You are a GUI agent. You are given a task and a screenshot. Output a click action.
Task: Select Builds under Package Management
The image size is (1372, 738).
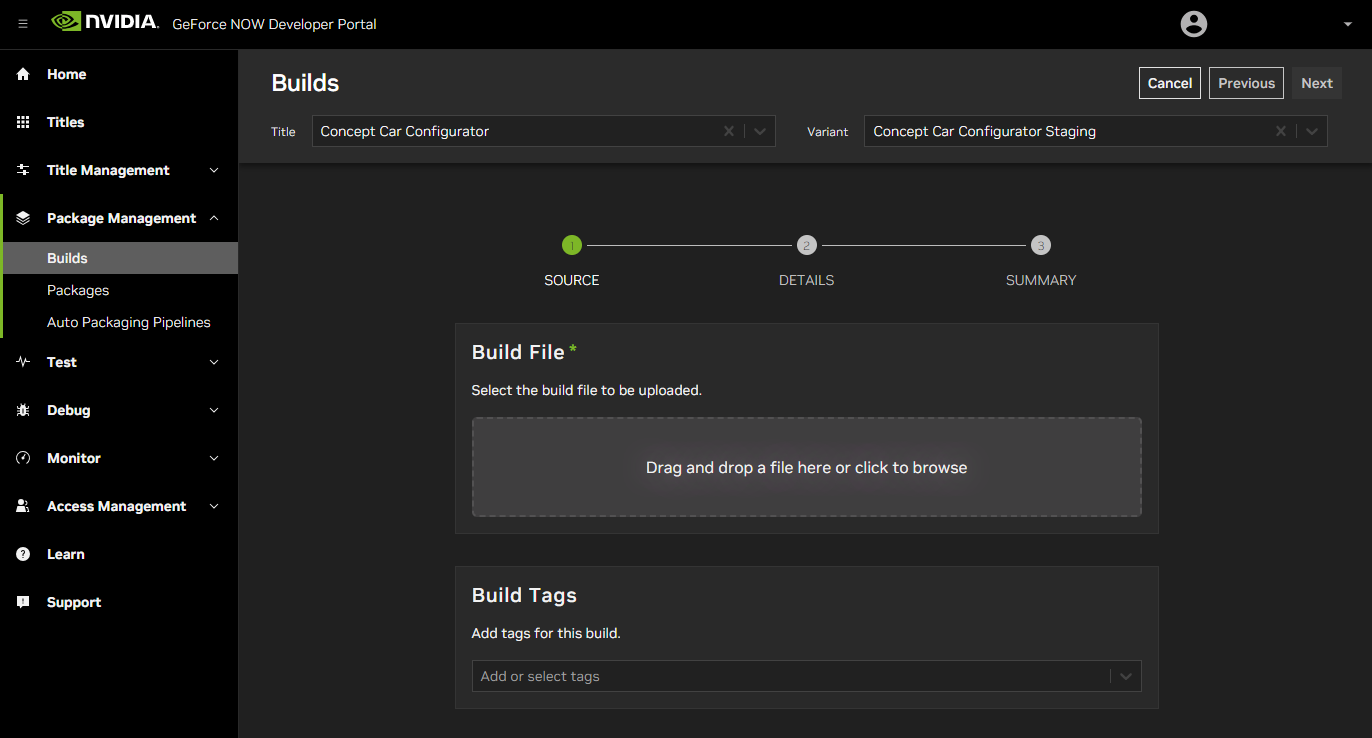point(119,258)
